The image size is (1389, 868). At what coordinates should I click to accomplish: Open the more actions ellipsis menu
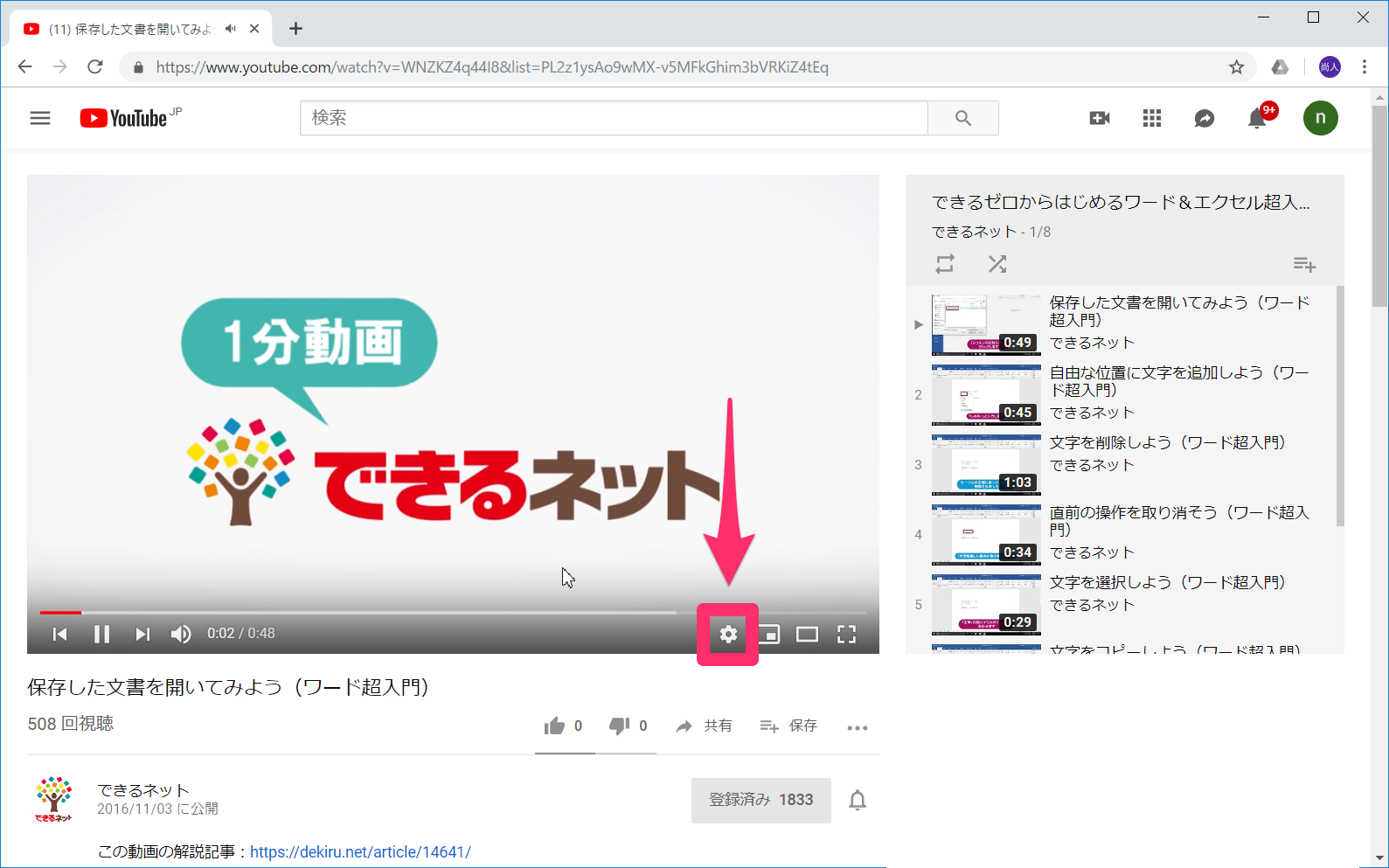click(x=858, y=727)
